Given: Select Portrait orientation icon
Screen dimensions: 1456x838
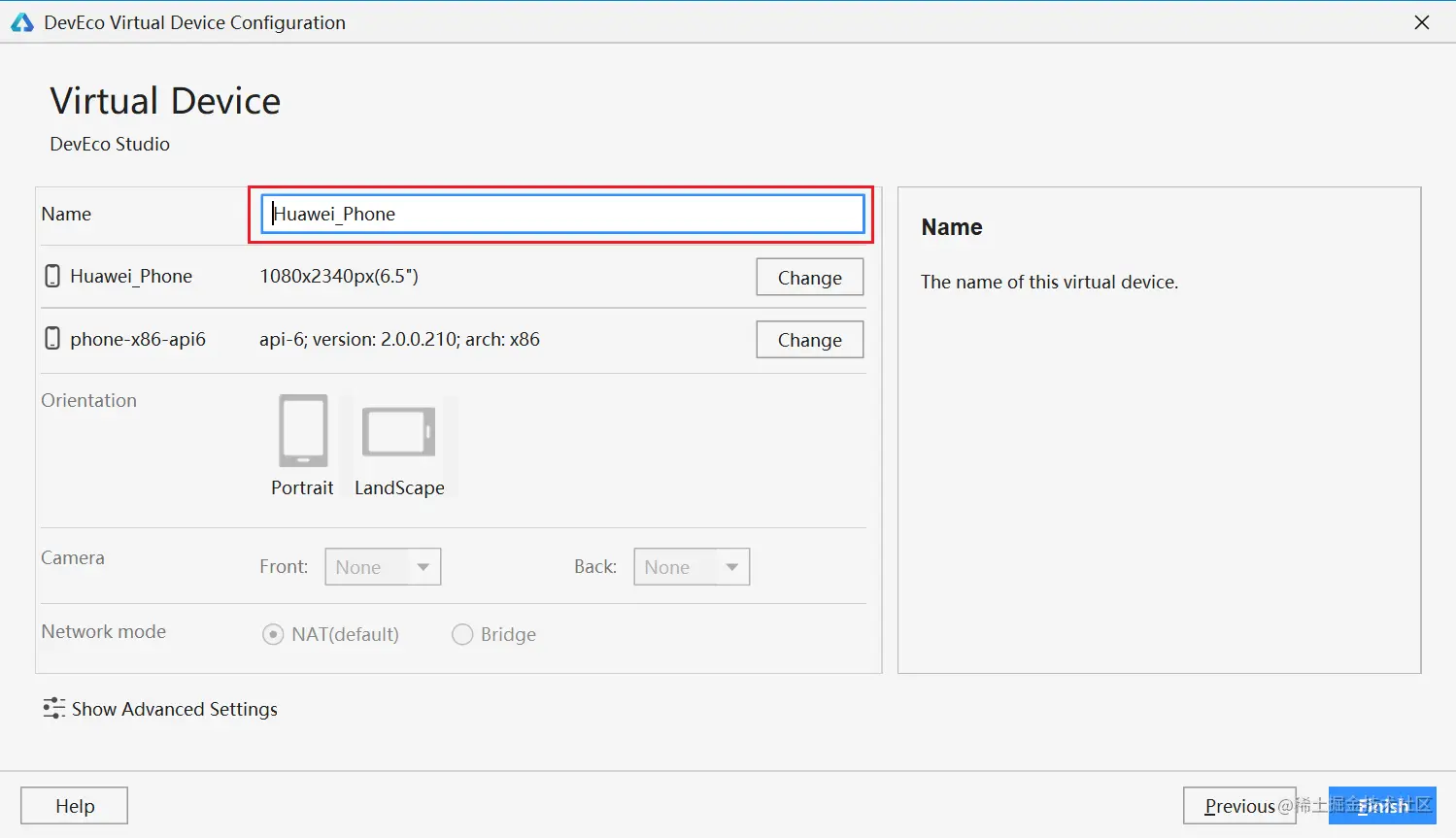Looking at the screenshot, I should 303,431.
